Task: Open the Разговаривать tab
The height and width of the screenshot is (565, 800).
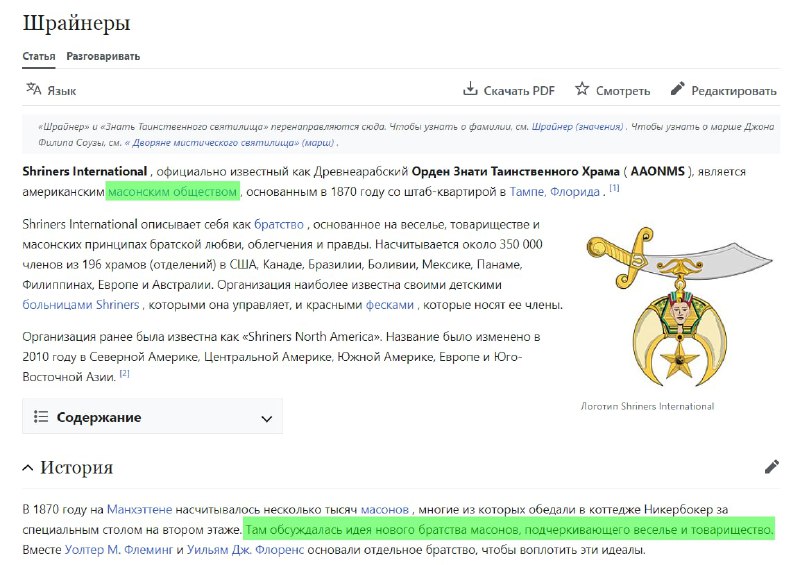Action: [103, 56]
